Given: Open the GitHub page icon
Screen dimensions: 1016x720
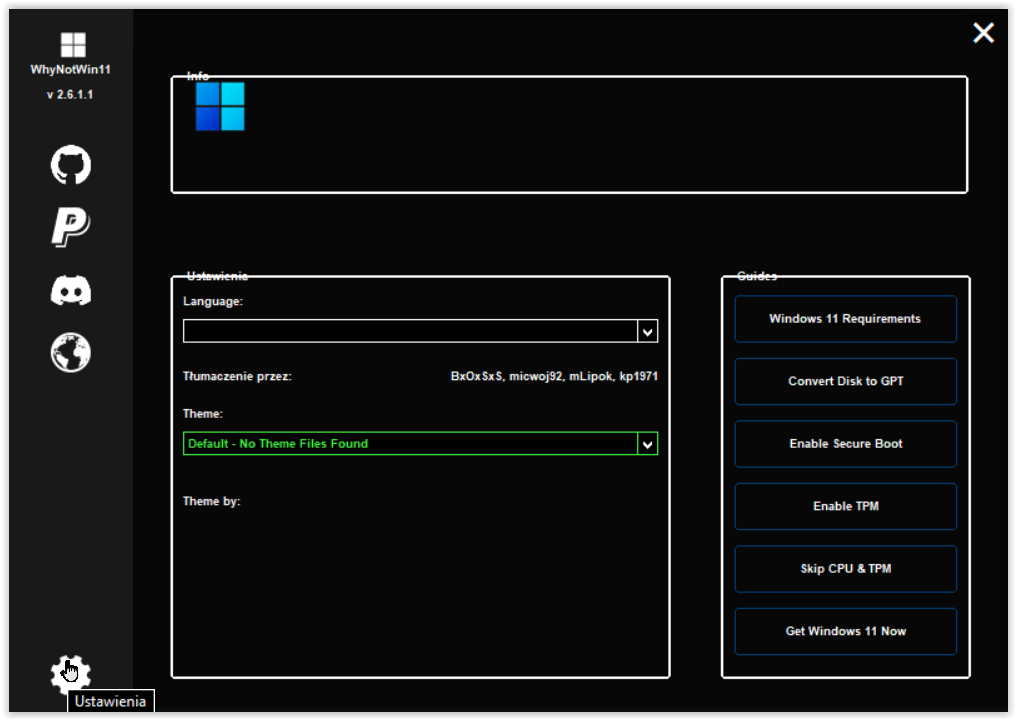Looking at the screenshot, I should [x=71, y=165].
